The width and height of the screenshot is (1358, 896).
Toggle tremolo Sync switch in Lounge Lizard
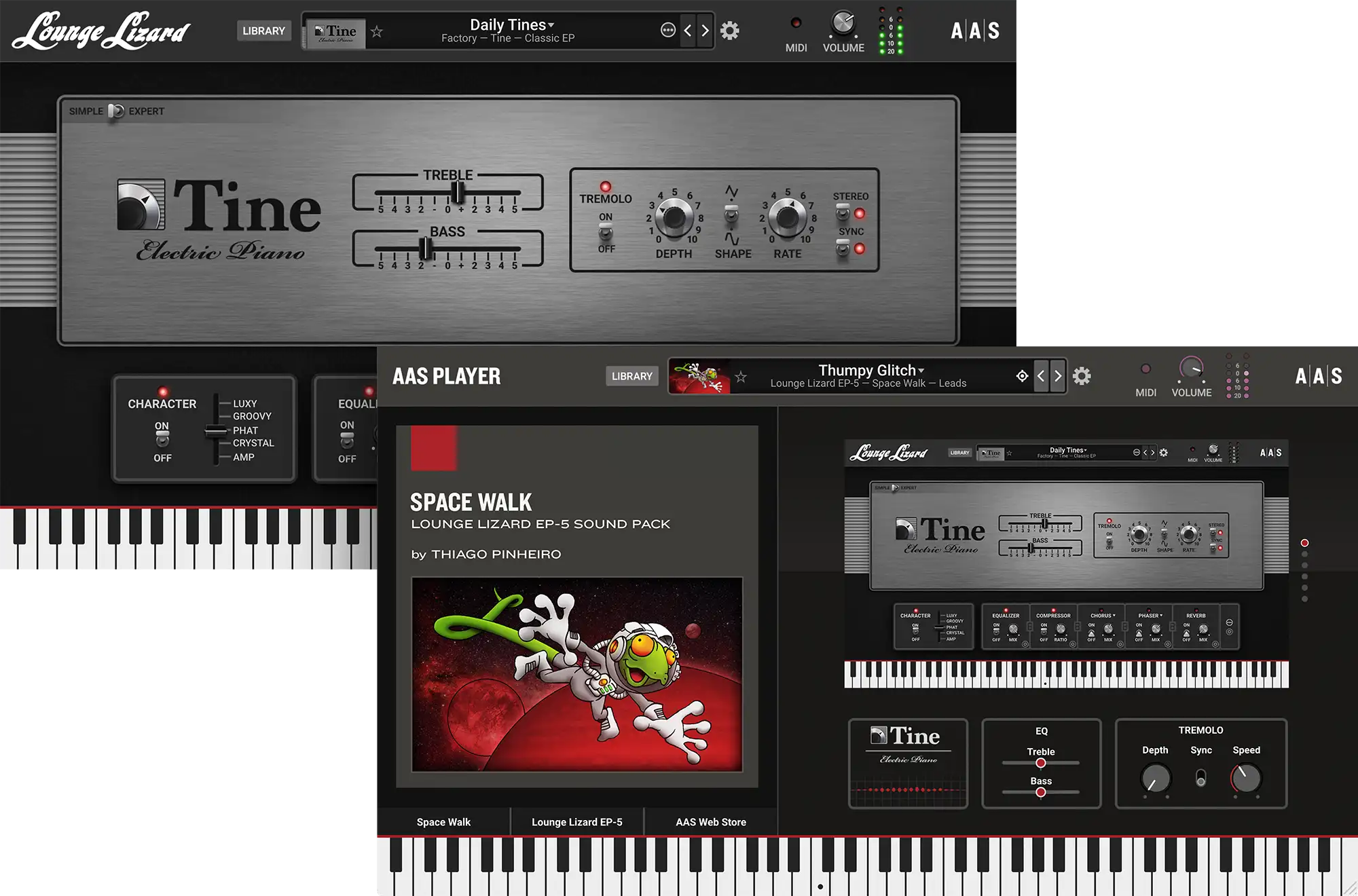coord(843,249)
